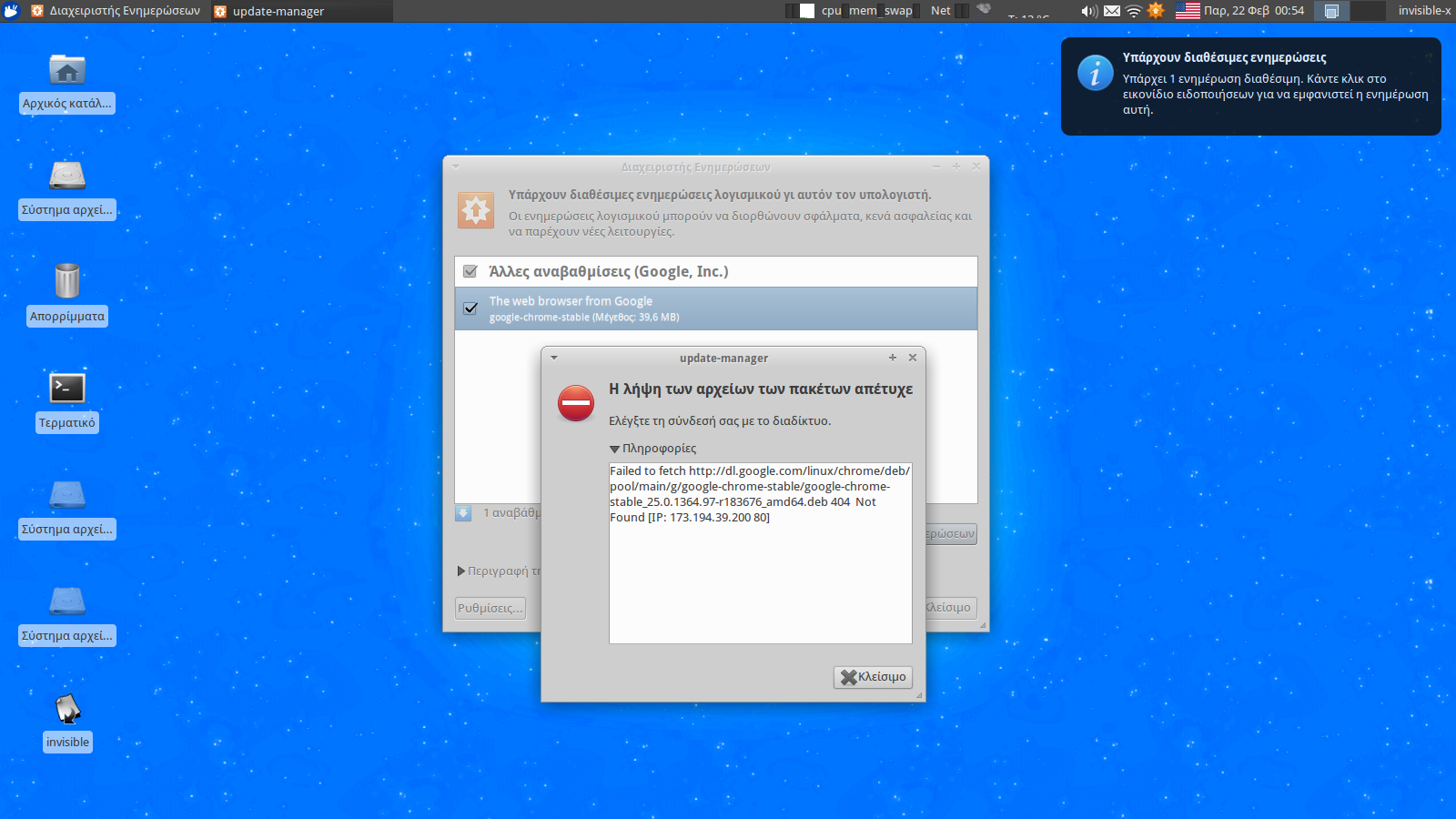Image resolution: width=1456 pixels, height=819 pixels.
Task: Open the Απορρίμματα trash icon
Action: point(67,281)
